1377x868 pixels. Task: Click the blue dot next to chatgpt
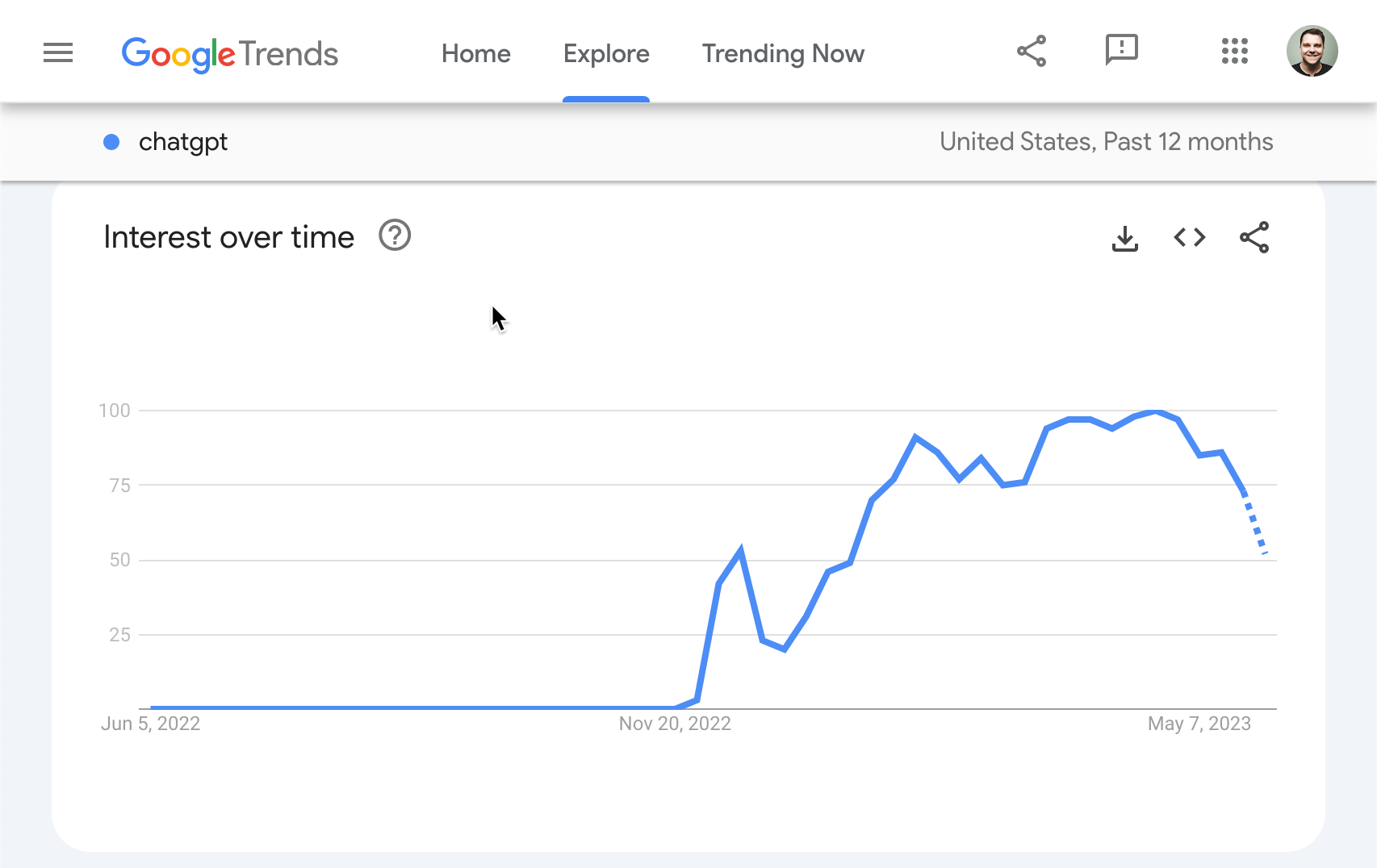(x=111, y=142)
